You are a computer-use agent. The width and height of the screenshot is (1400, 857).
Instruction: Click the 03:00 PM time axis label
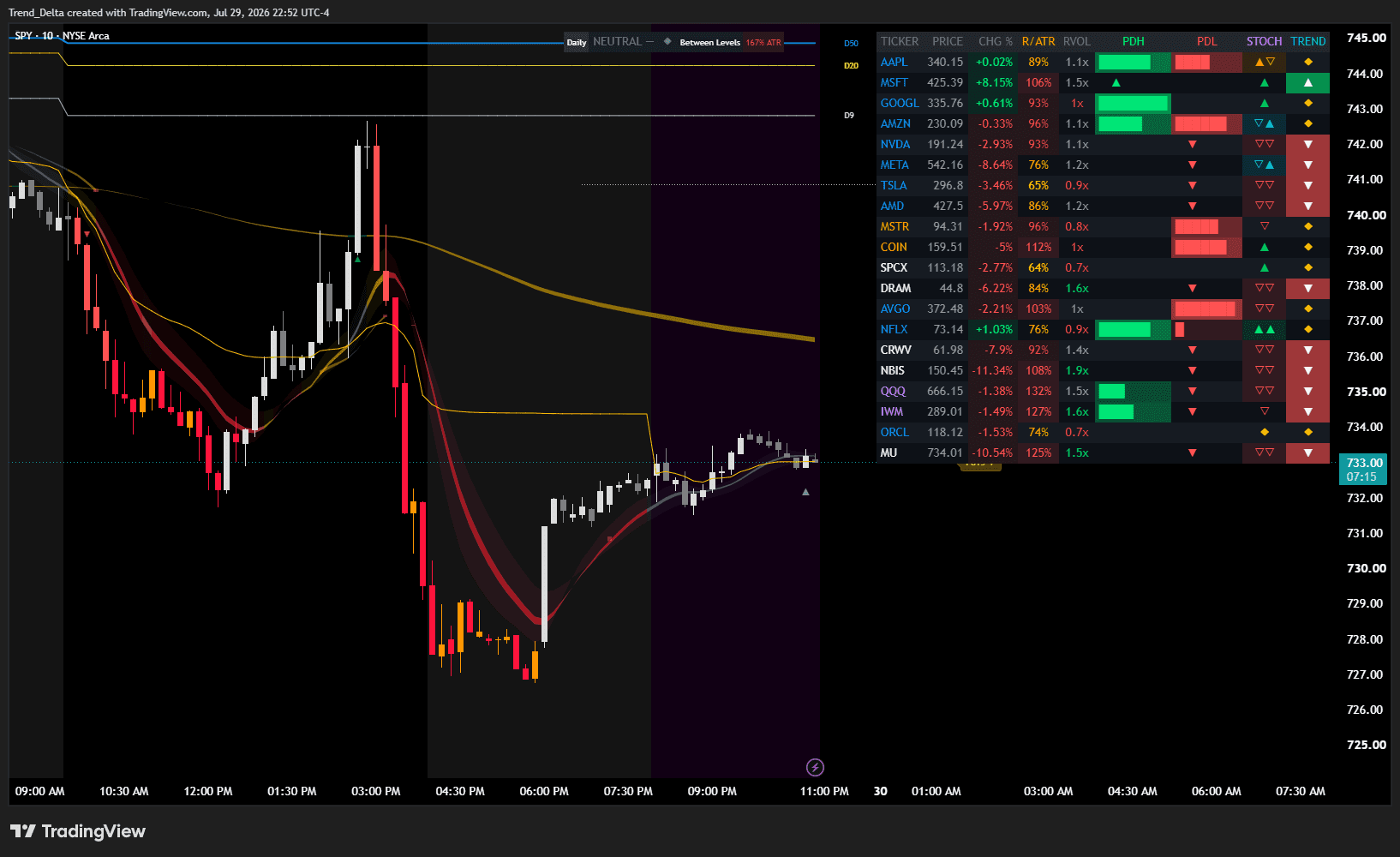pos(375,791)
